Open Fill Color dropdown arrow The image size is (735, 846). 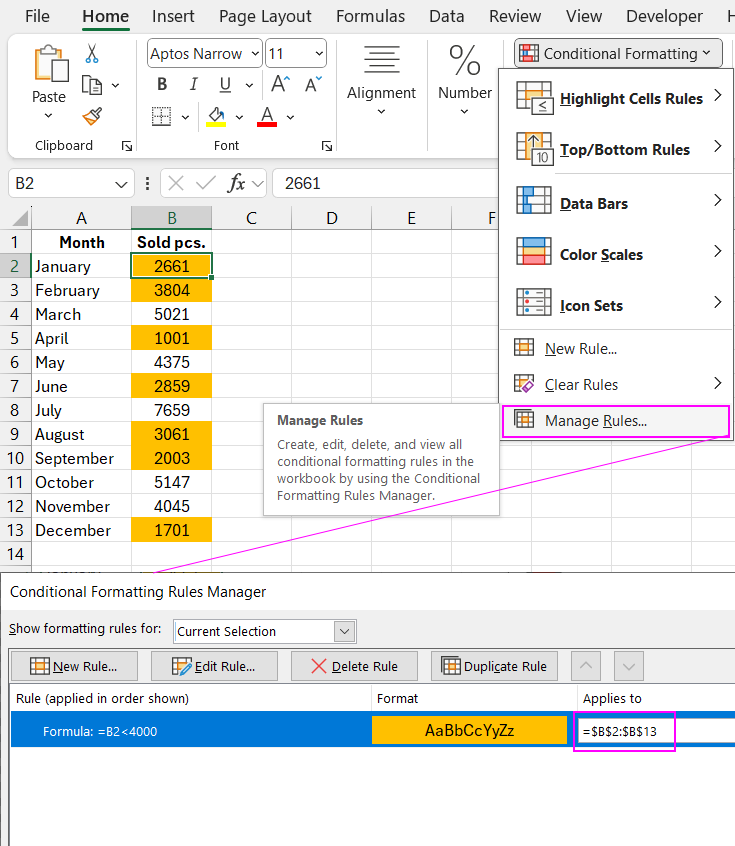pyautogui.click(x=239, y=117)
